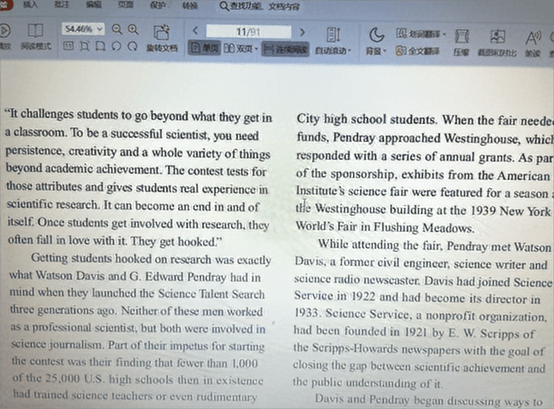The height and width of the screenshot is (409, 554).
Task: Click the text "Getting students hooked on research"
Action: click(x=121, y=259)
